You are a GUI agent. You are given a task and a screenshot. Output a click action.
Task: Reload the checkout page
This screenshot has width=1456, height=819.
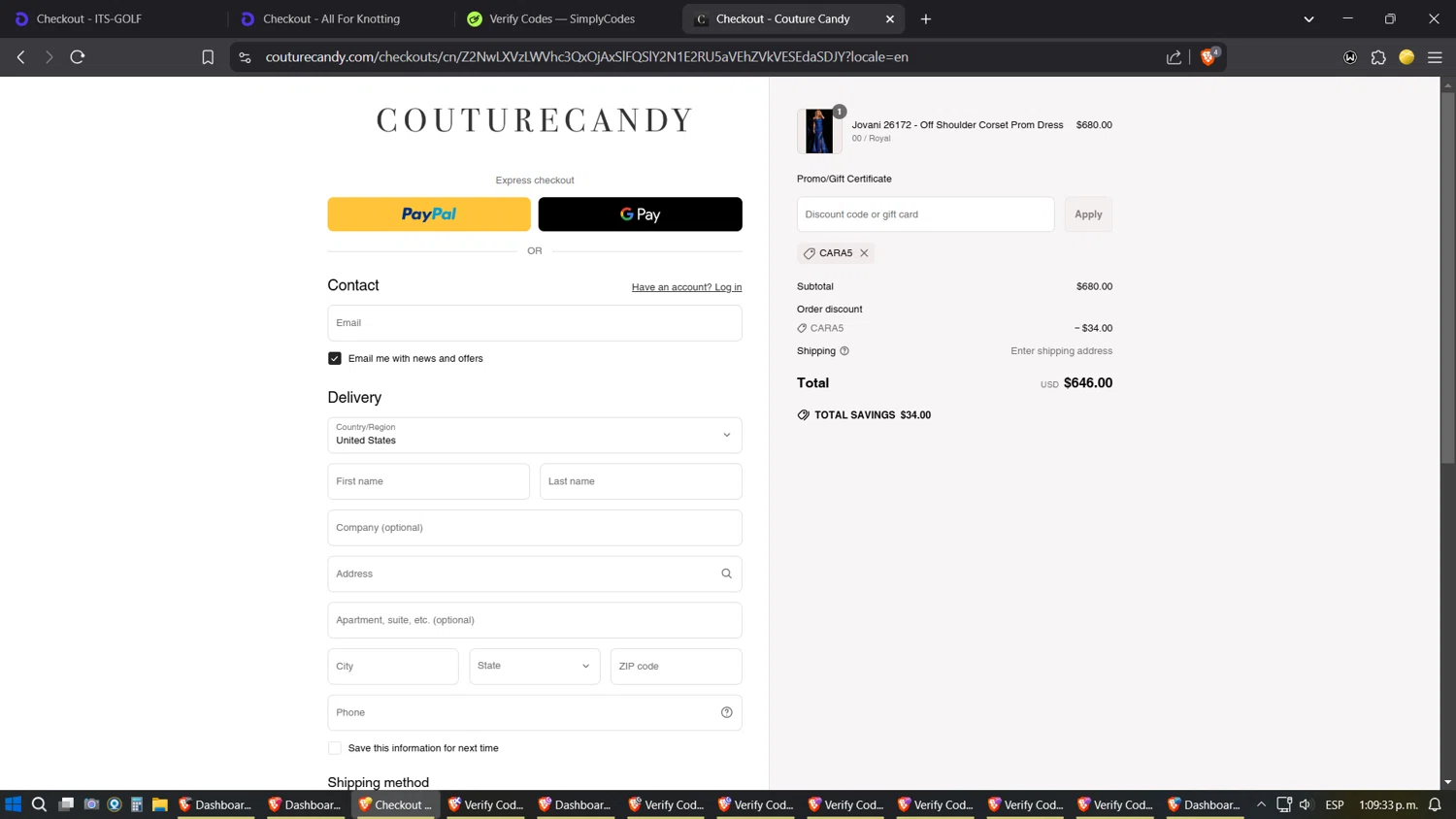[x=78, y=57]
